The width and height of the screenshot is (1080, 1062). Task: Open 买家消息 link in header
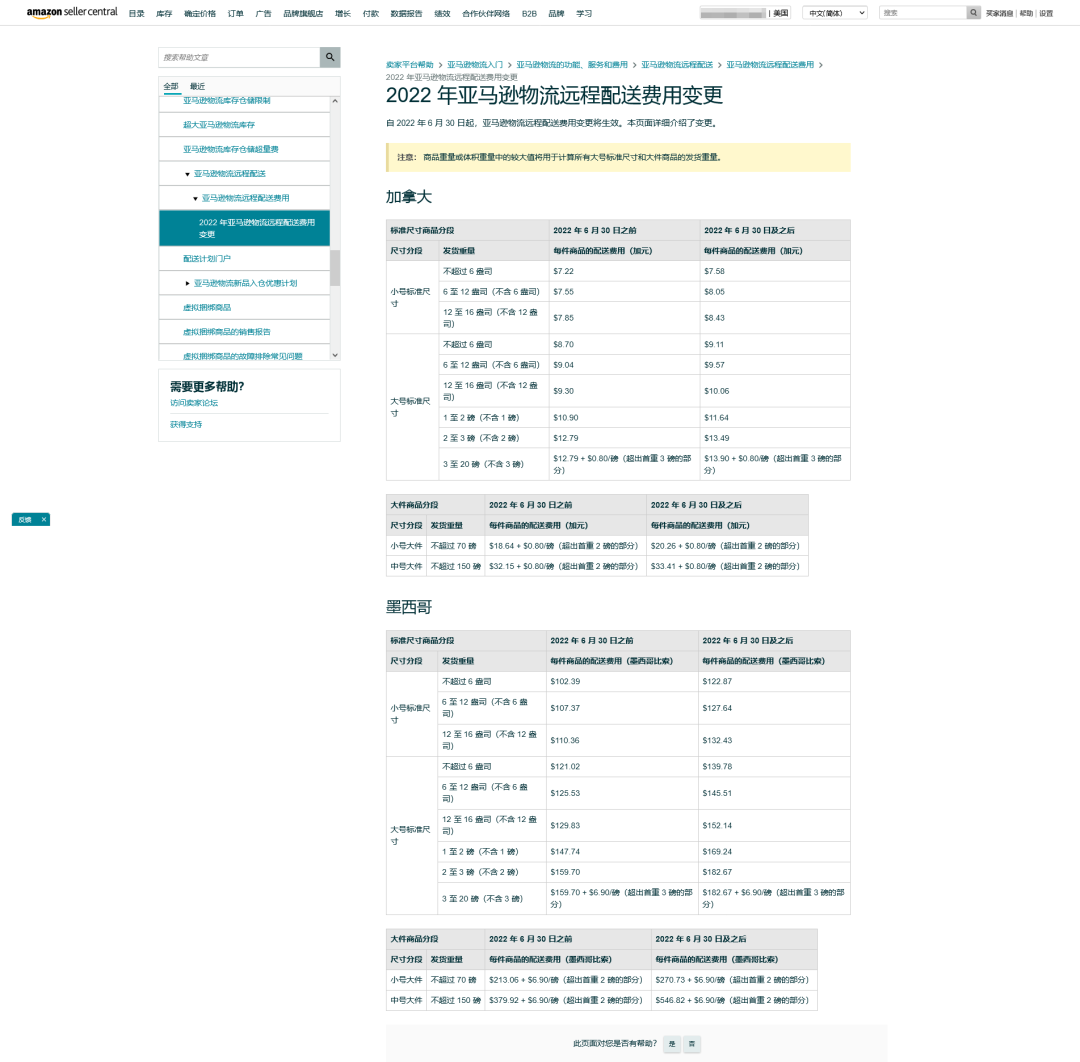point(999,13)
